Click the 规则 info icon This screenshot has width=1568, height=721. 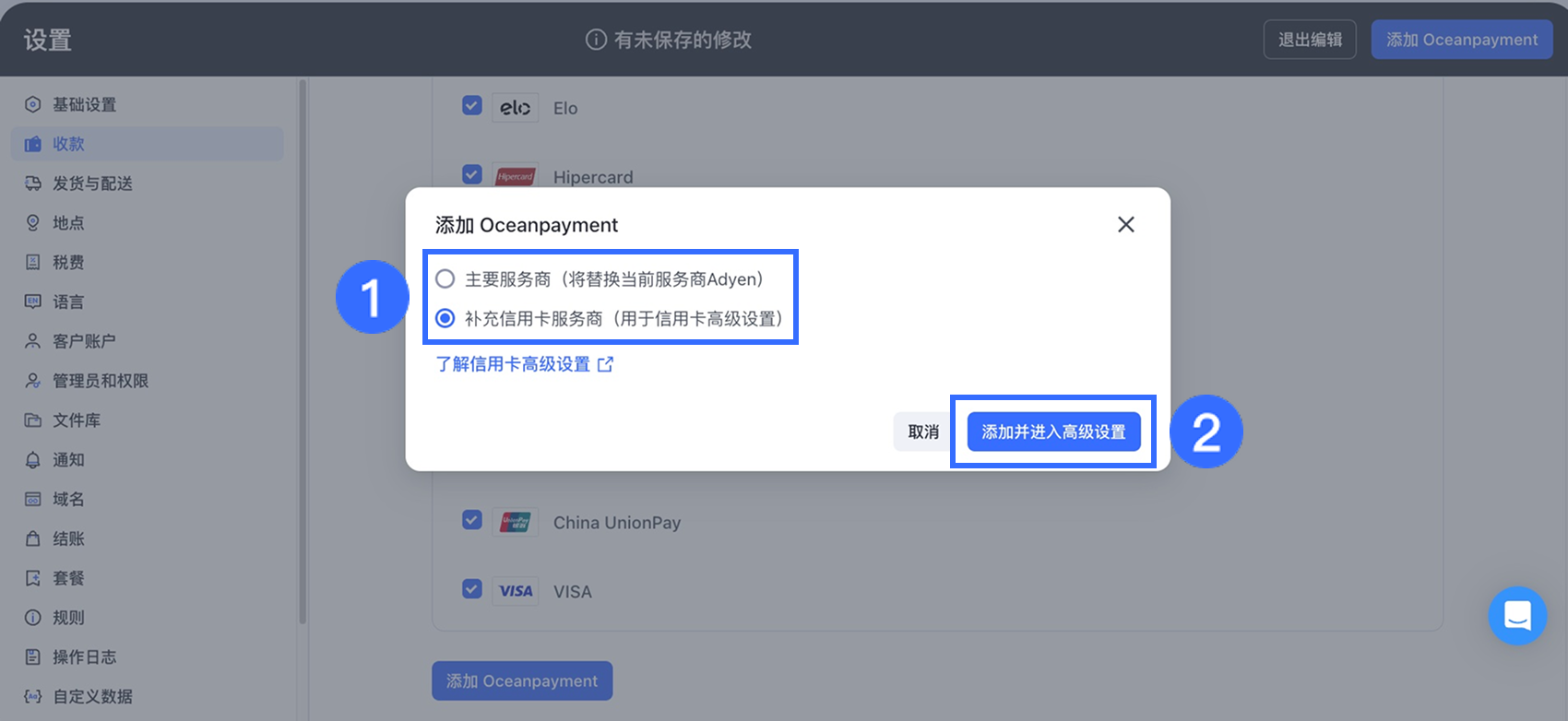pyautogui.click(x=33, y=618)
